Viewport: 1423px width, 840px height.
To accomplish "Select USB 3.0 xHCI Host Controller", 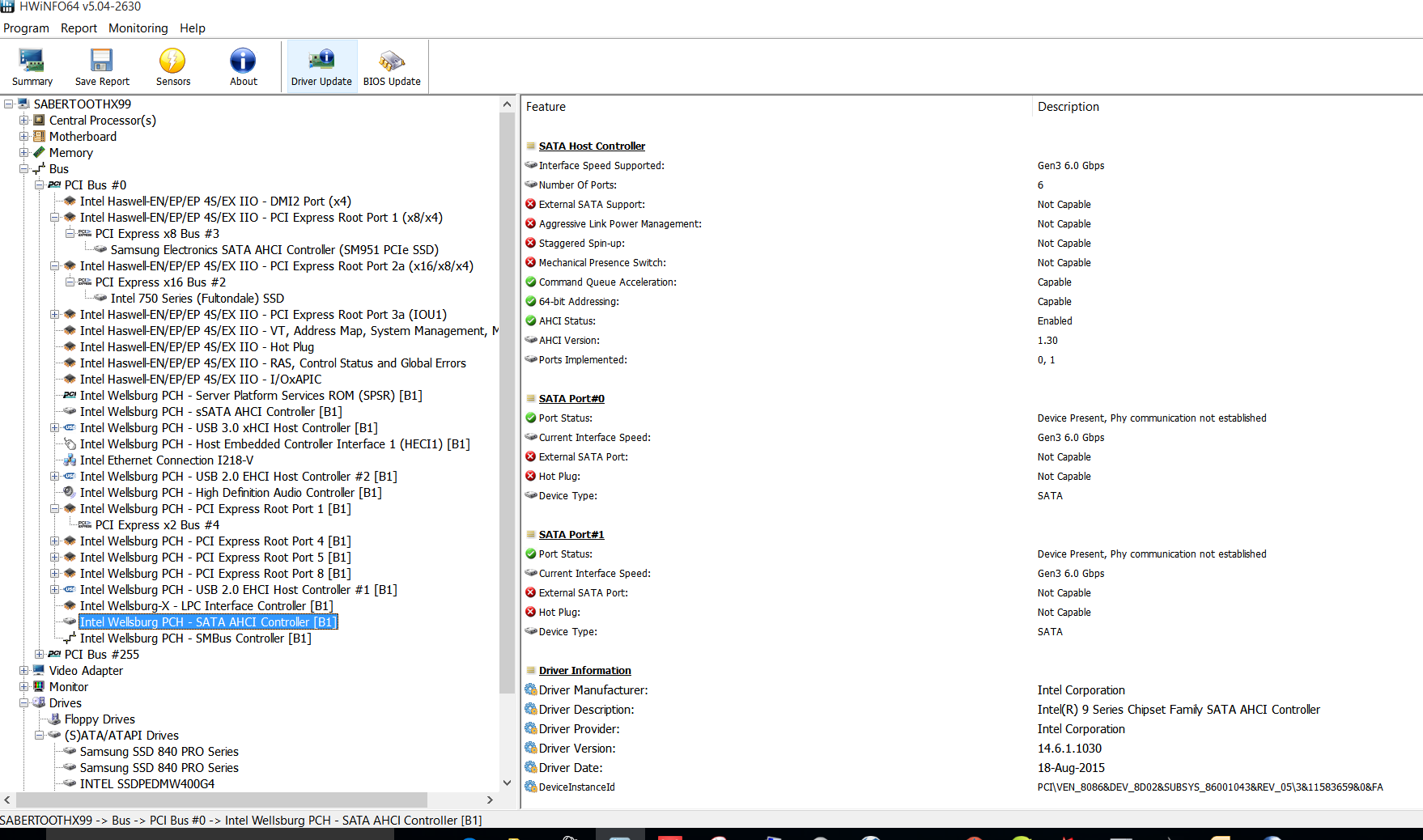I will point(228,427).
